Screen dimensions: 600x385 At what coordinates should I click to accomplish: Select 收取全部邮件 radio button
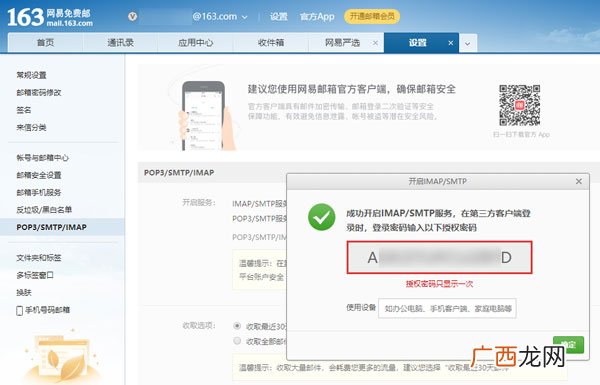tap(237, 341)
